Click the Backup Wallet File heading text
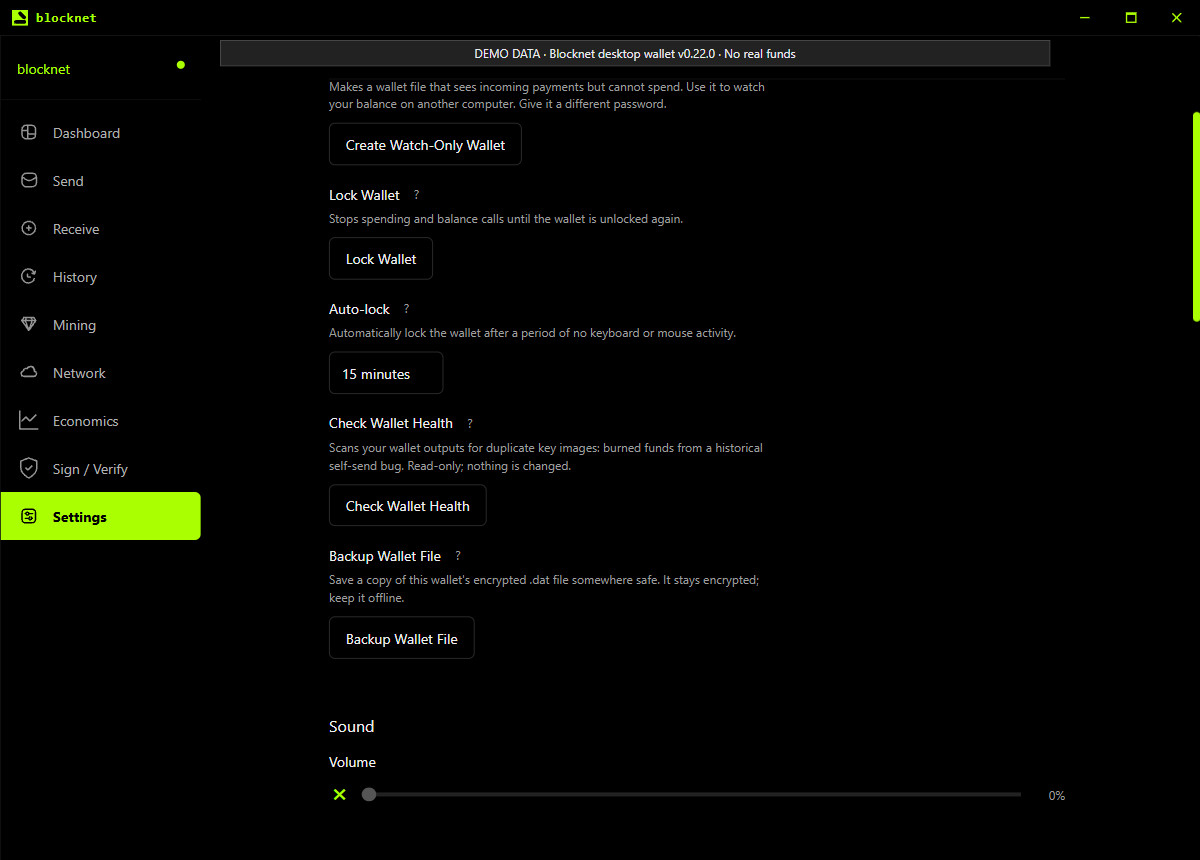The width and height of the screenshot is (1200, 860). 385,556
